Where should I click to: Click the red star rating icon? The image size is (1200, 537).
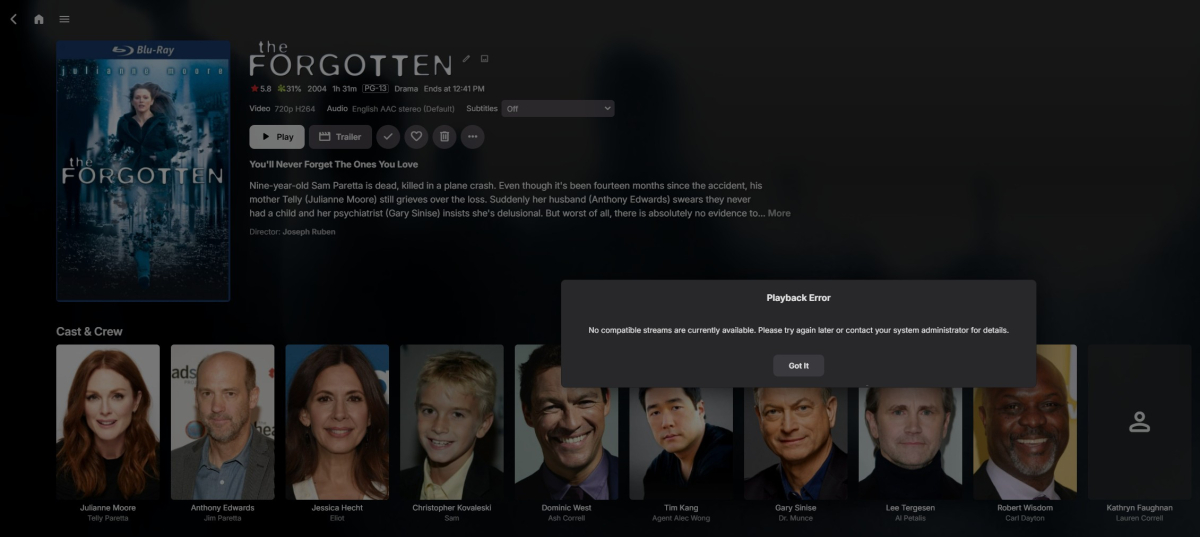(x=254, y=89)
